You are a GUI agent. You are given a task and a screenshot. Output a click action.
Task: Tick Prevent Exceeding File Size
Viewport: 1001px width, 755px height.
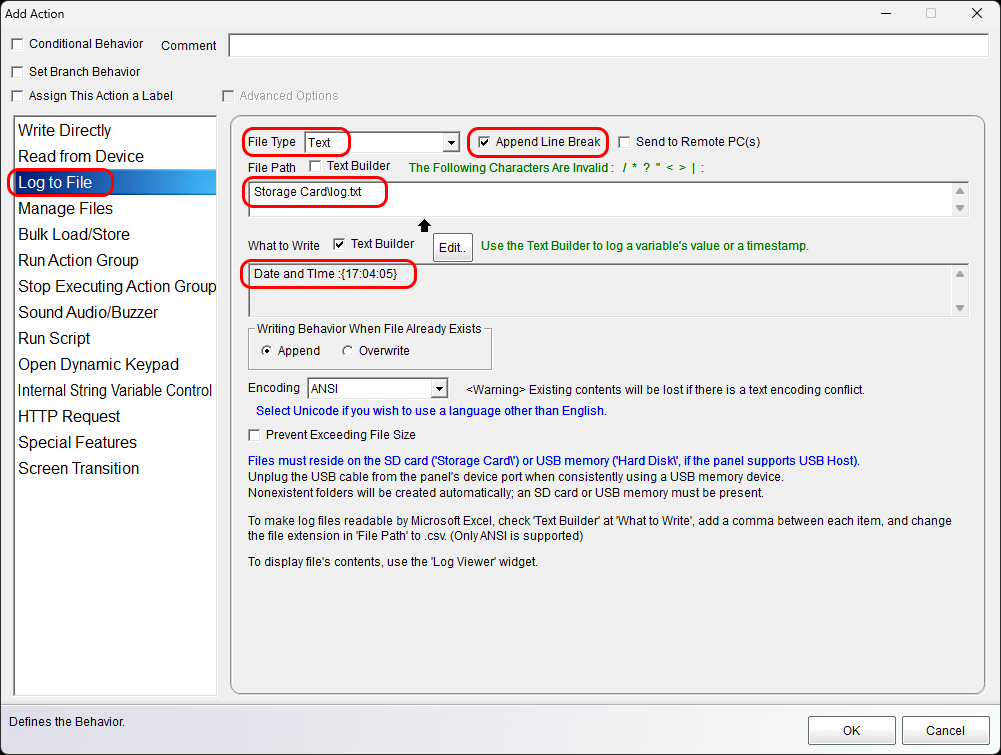coord(255,435)
